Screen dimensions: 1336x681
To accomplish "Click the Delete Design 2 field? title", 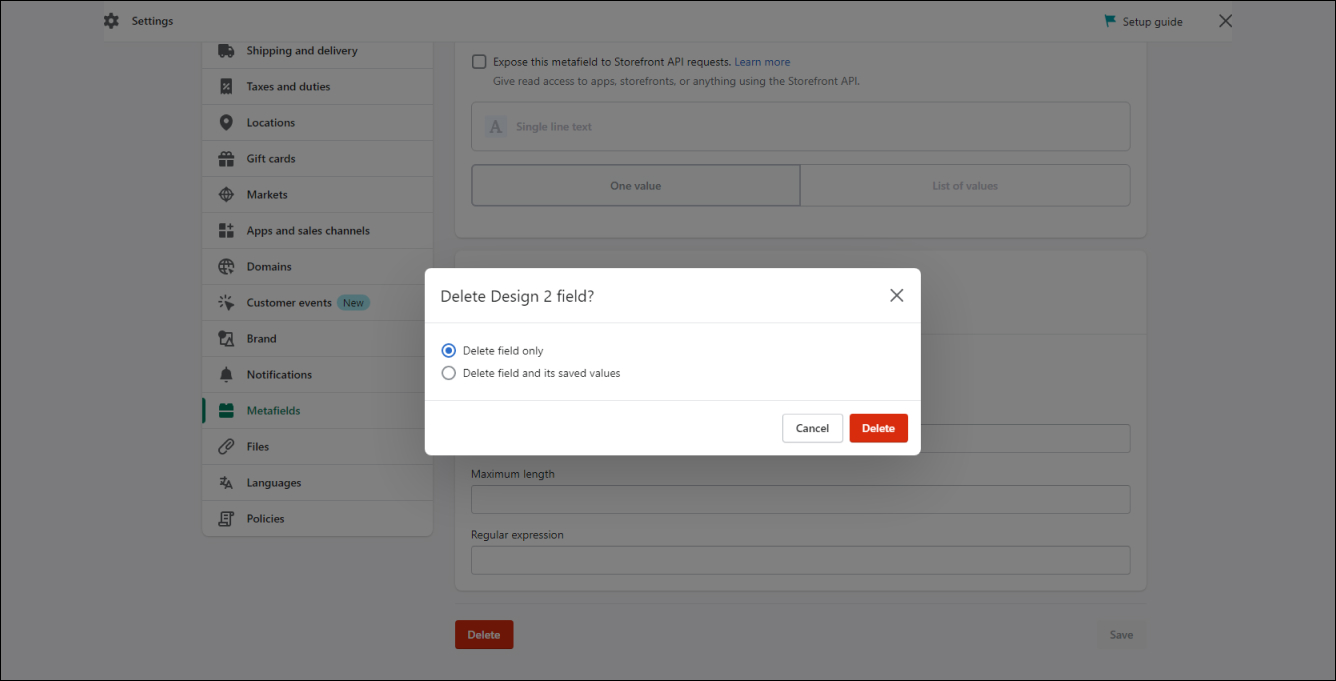I will click(x=517, y=296).
